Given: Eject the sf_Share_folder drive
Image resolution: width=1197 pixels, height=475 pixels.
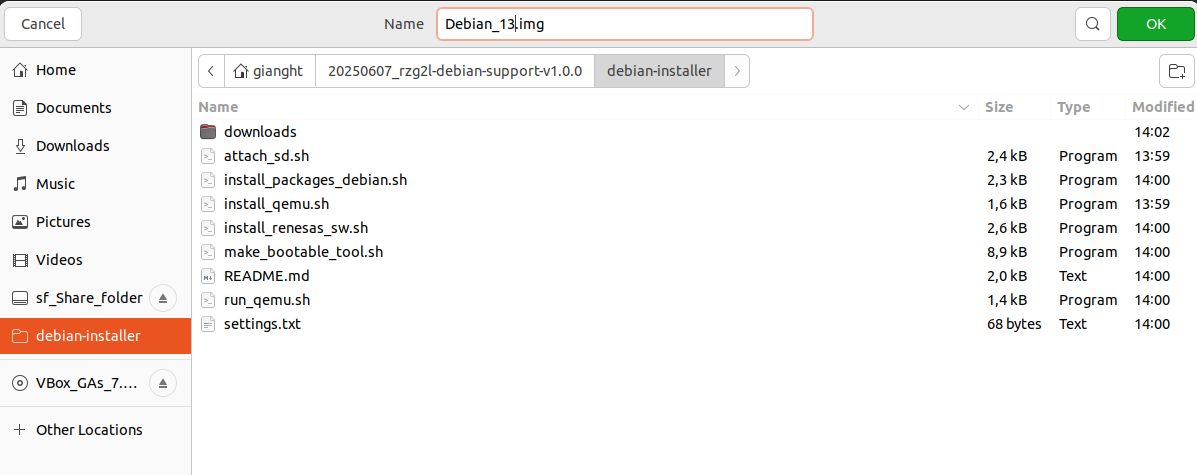Looking at the screenshot, I should pyautogui.click(x=163, y=298).
